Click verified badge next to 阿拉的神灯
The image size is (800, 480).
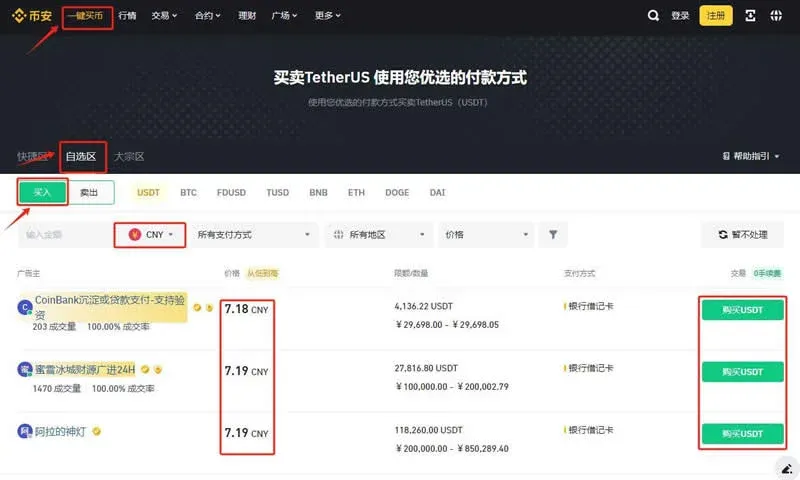96,432
